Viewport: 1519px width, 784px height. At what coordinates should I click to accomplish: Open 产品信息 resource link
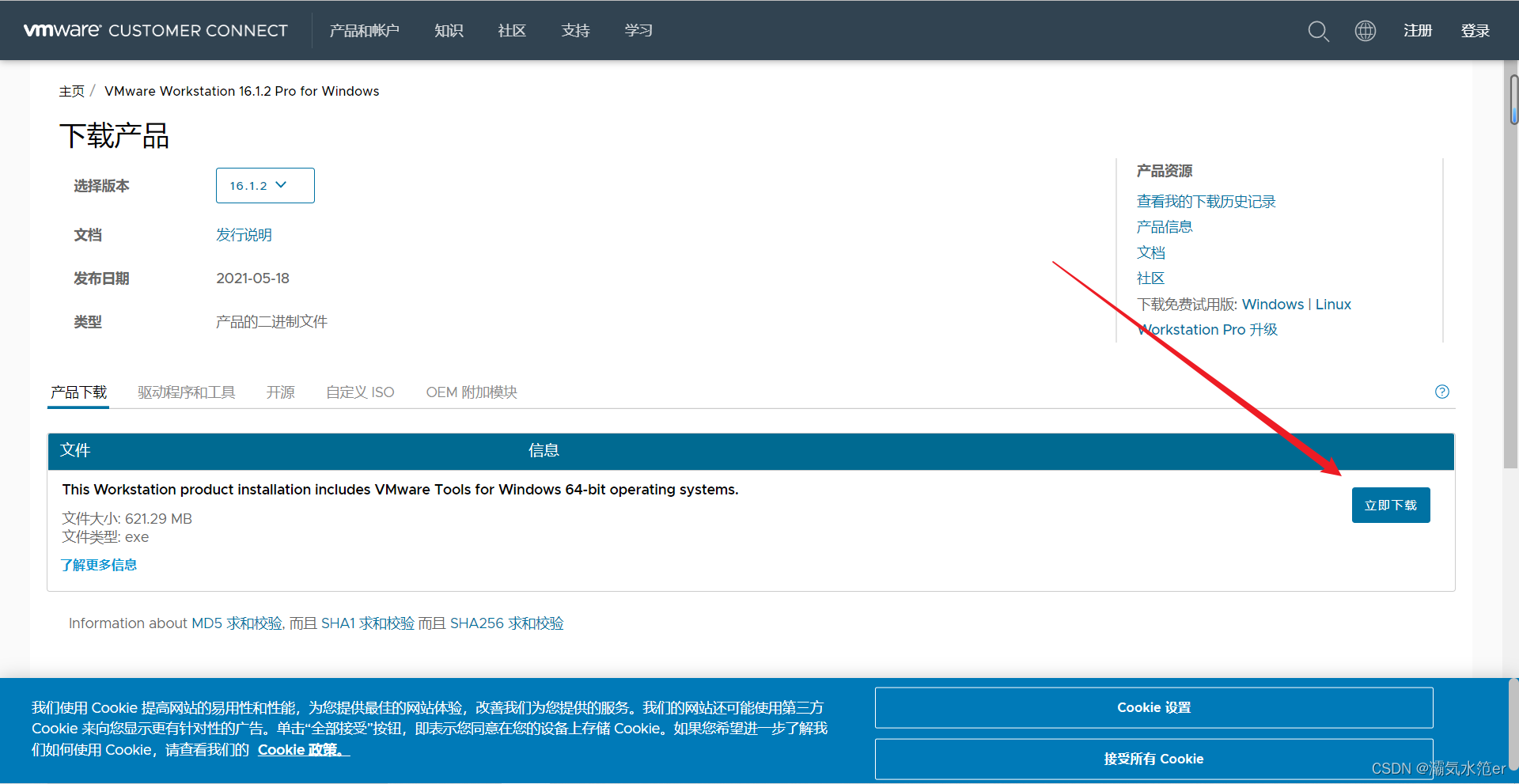point(1165,227)
